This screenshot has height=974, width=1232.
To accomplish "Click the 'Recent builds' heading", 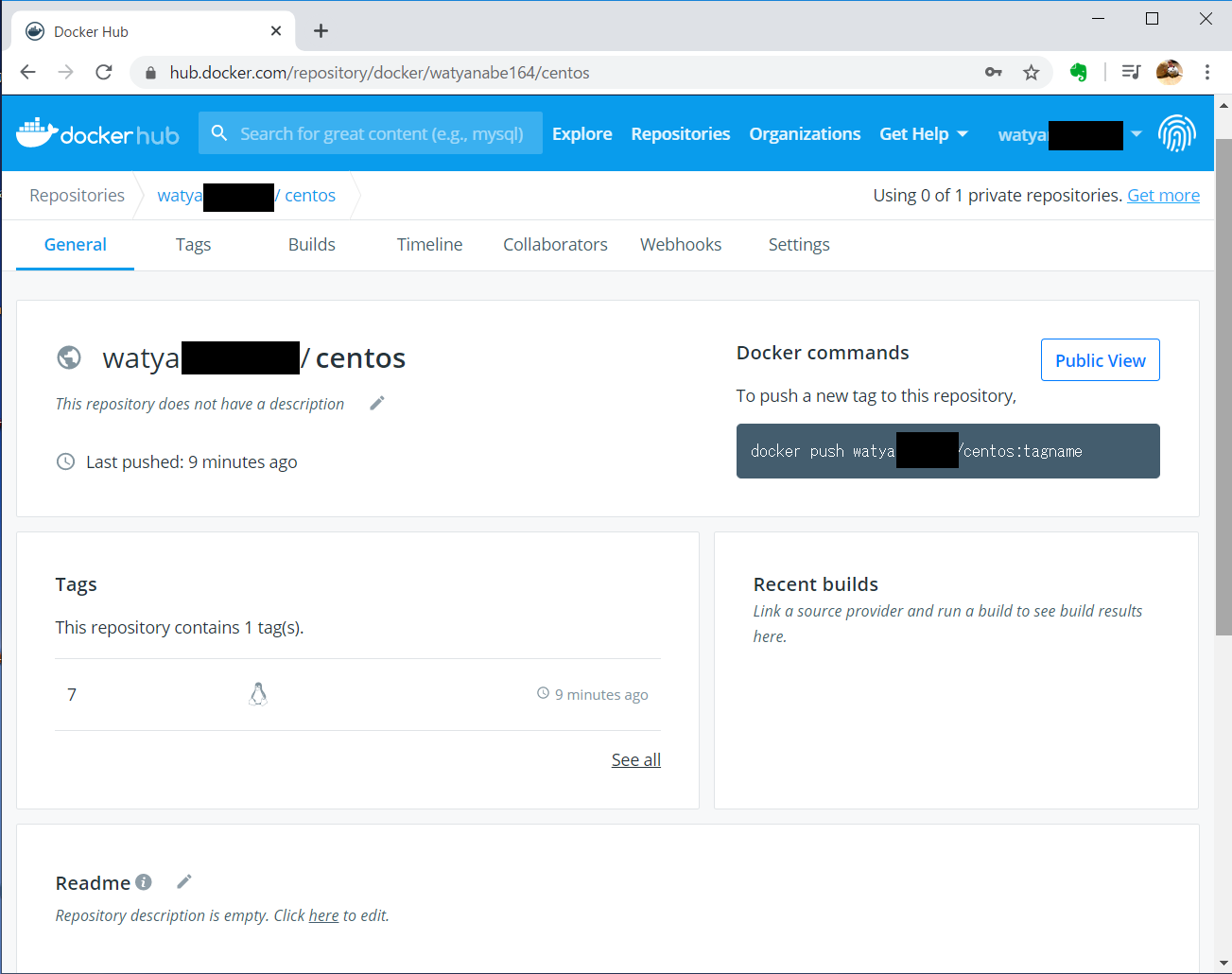I will tap(816, 584).
